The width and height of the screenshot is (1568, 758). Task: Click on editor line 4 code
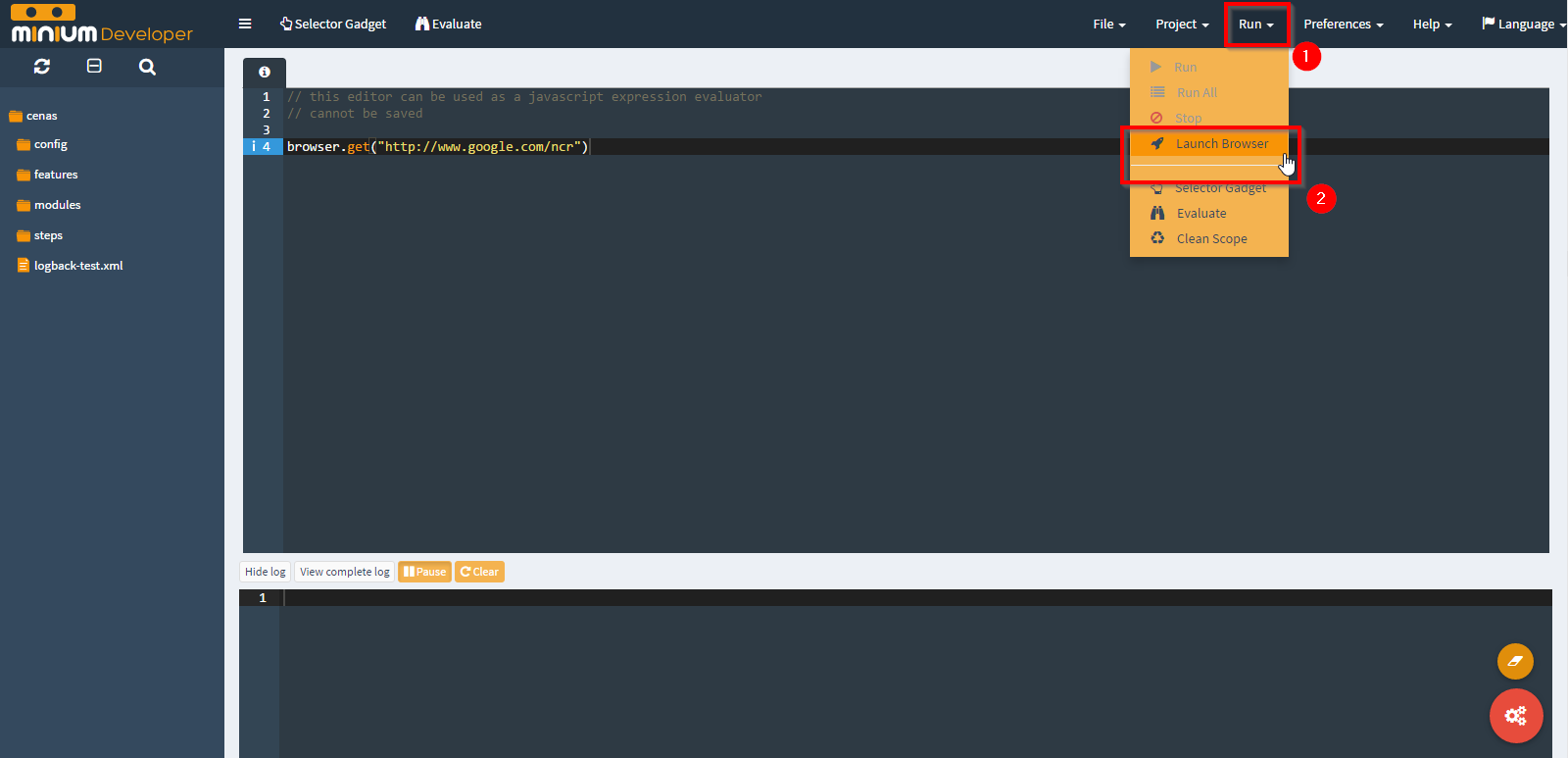coord(437,147)
